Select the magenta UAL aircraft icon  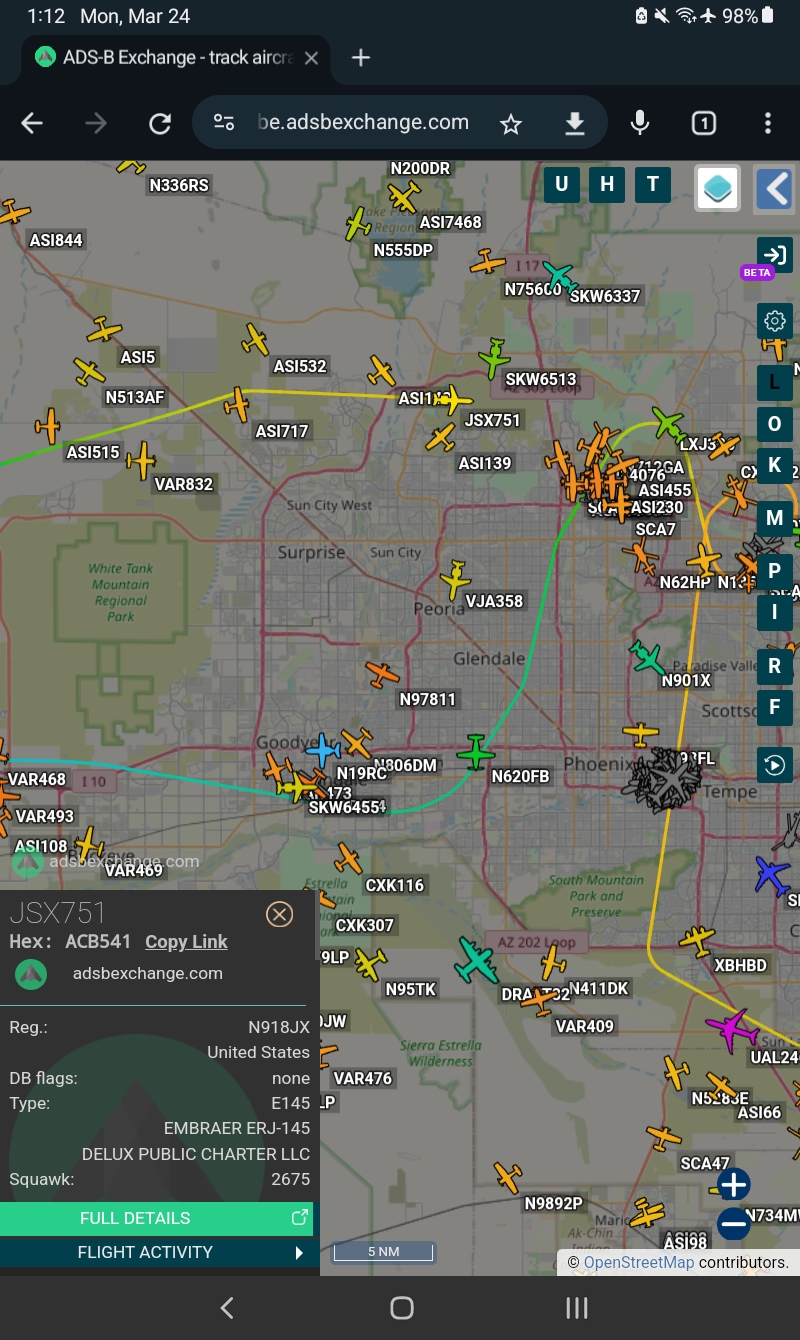pyautogui.click(x=733, y=1030)
